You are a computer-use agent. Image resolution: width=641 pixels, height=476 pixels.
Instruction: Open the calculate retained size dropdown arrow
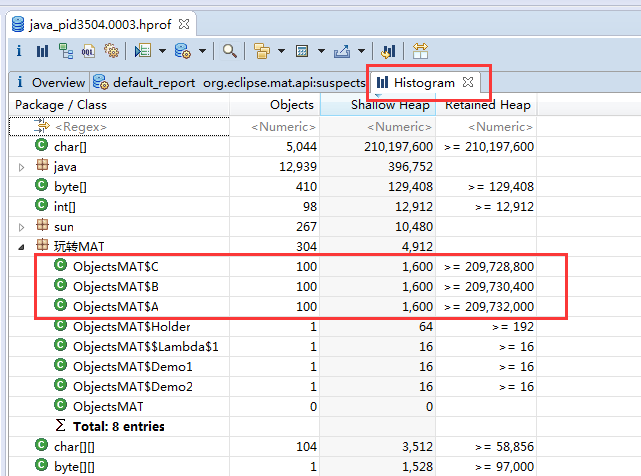pyautogui.click(x=321, y=51)
